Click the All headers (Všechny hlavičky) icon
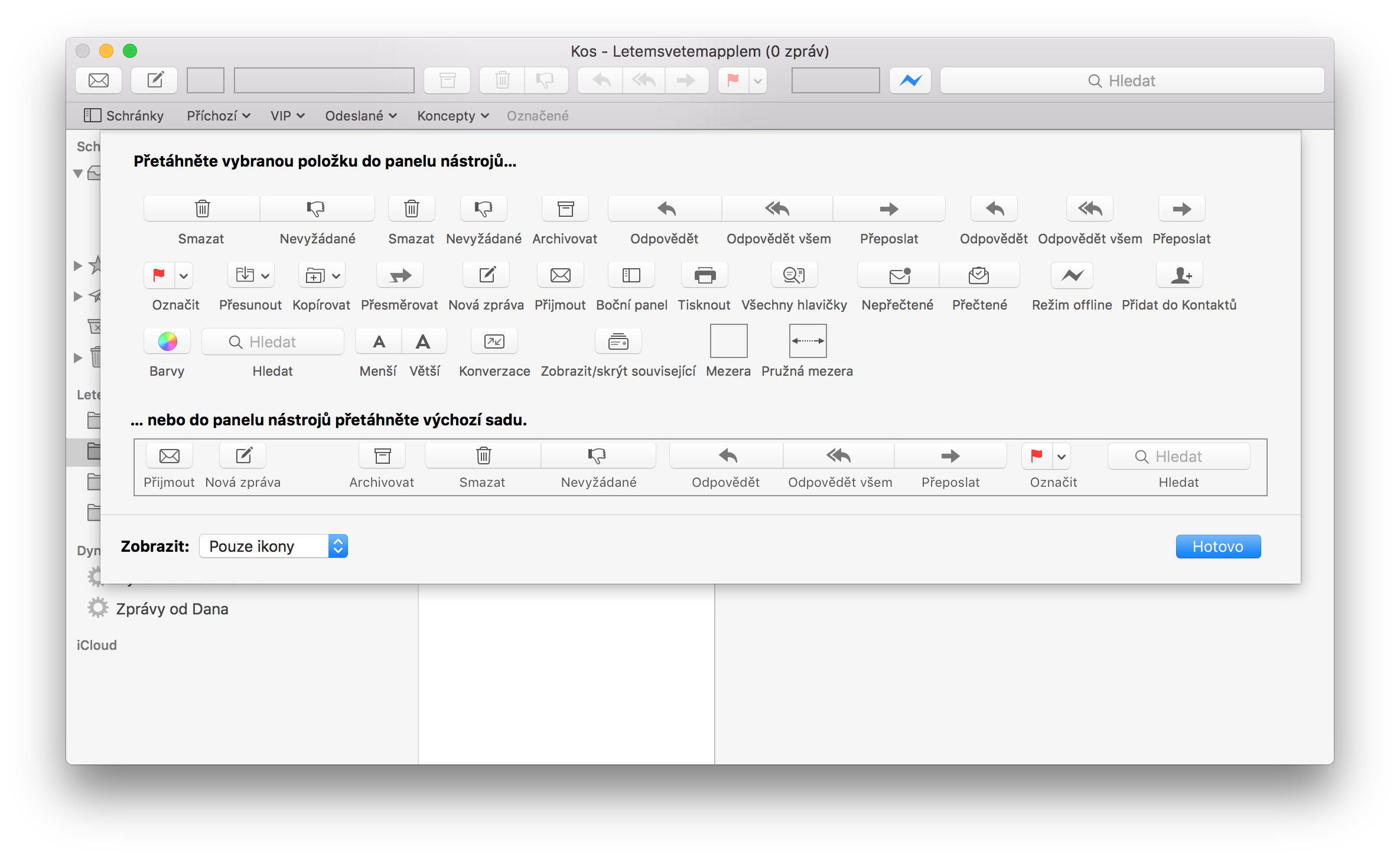 tap(793, 275)
